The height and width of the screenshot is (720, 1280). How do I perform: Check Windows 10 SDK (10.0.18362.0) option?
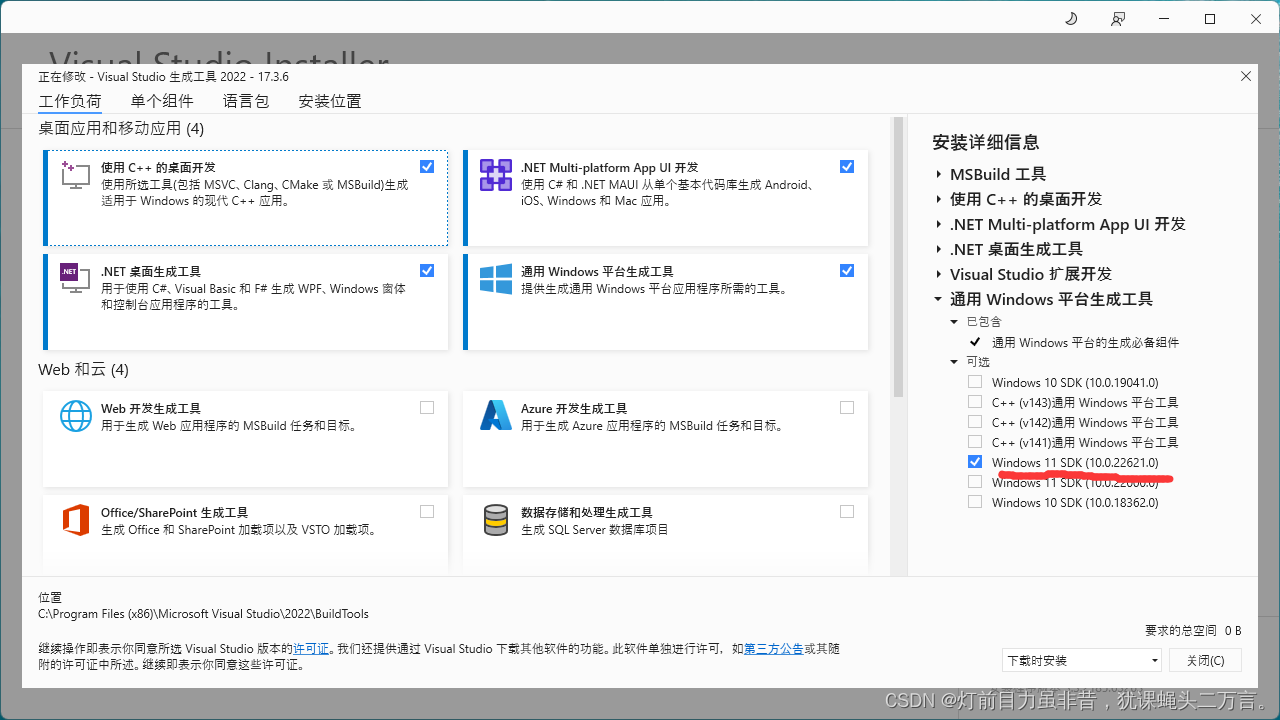coord(975,502)
